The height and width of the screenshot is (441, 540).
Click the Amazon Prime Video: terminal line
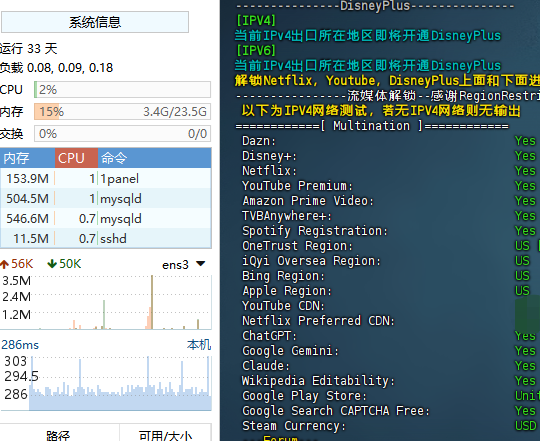point(308,201)
